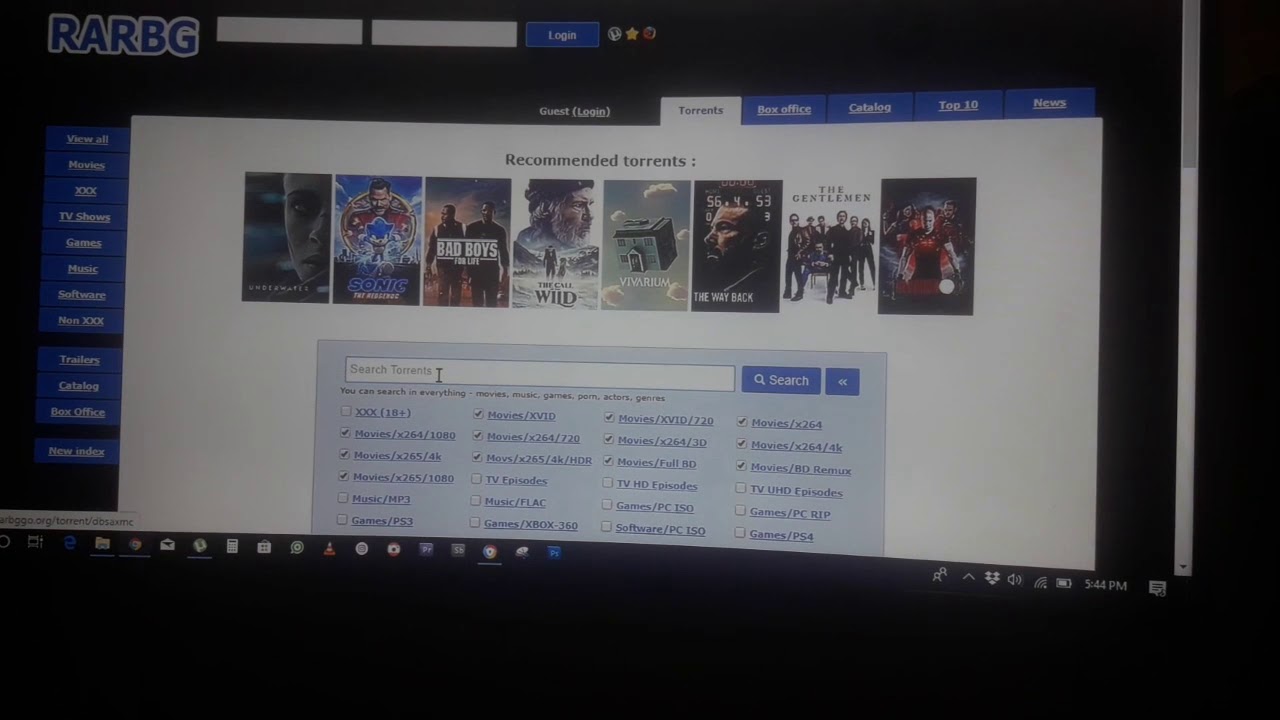Open the Sonic the Hedgehog poster
Image resolution: width=1280 pixels, height=720 pixels.
click(x=377, y=240)
